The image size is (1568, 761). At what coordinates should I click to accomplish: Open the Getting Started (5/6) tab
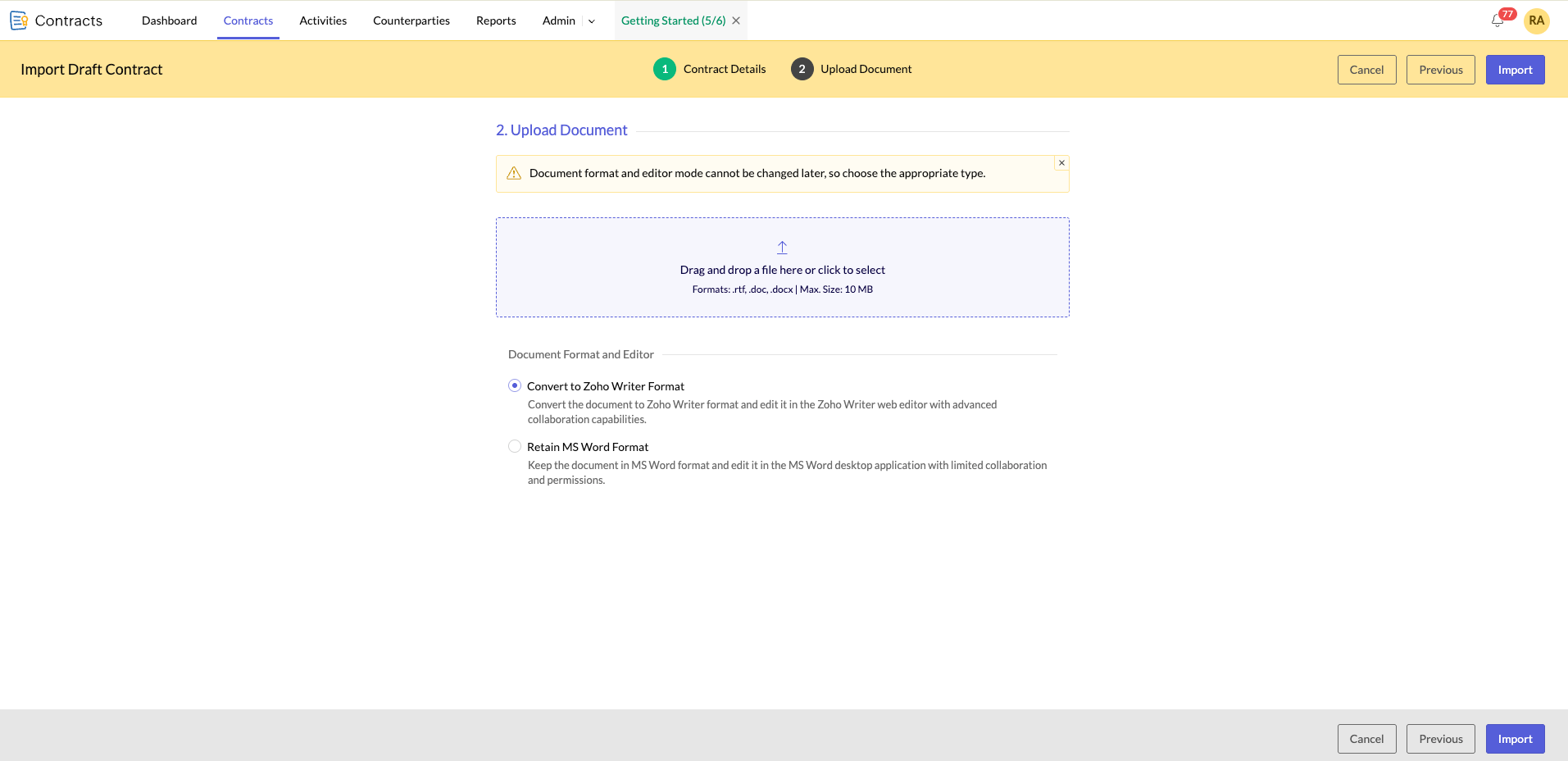coord(673,21)
